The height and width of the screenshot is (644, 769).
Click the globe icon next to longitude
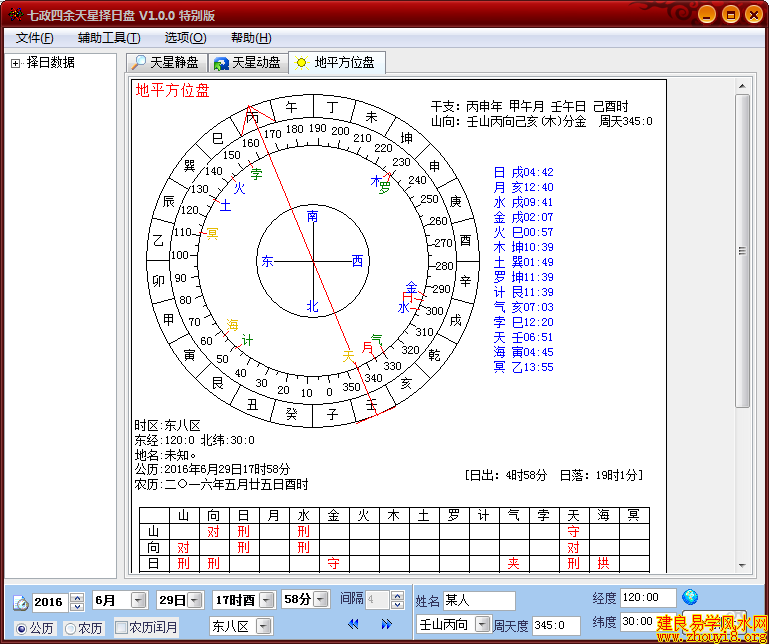[690, 597]
